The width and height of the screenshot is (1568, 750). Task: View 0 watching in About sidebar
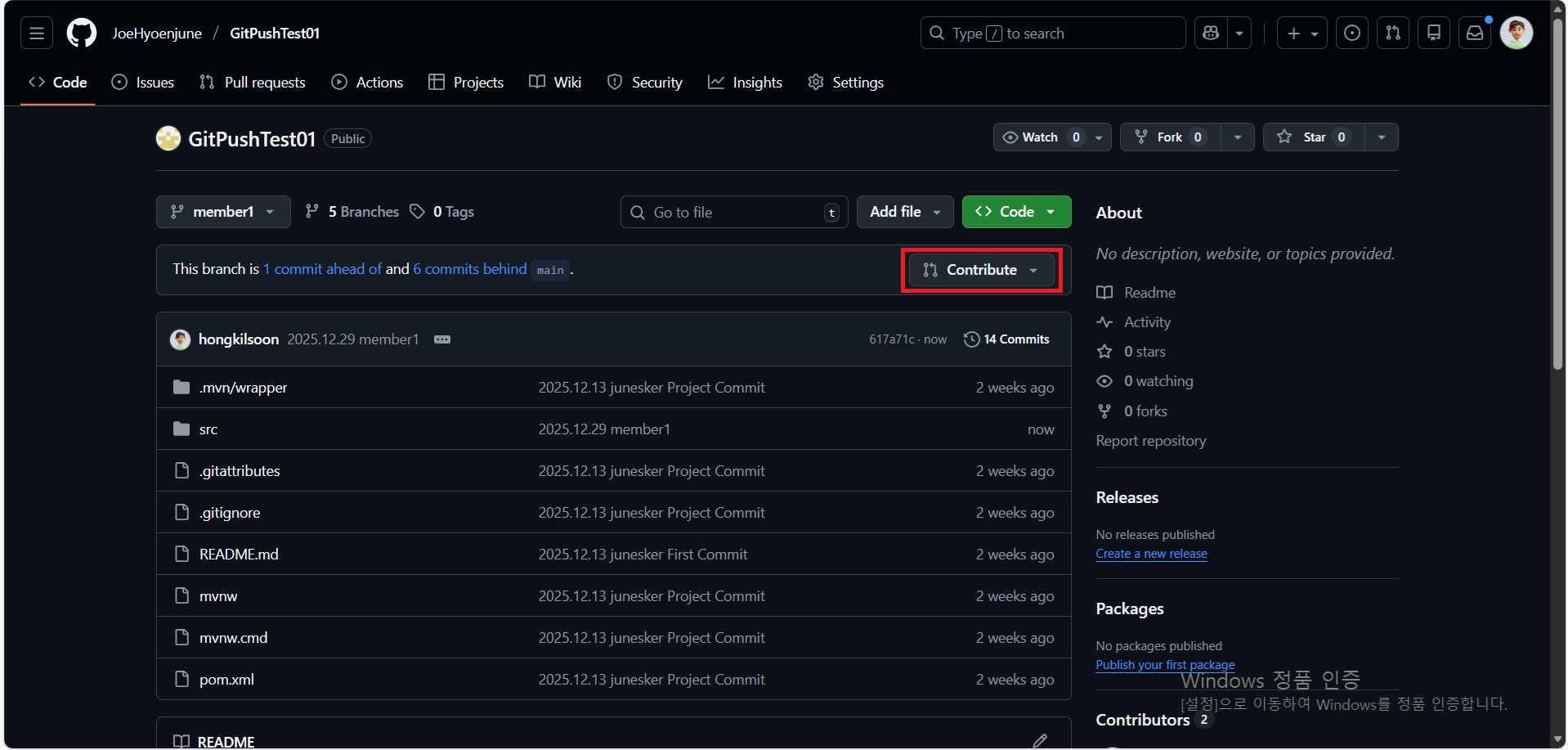point(1145,381)
